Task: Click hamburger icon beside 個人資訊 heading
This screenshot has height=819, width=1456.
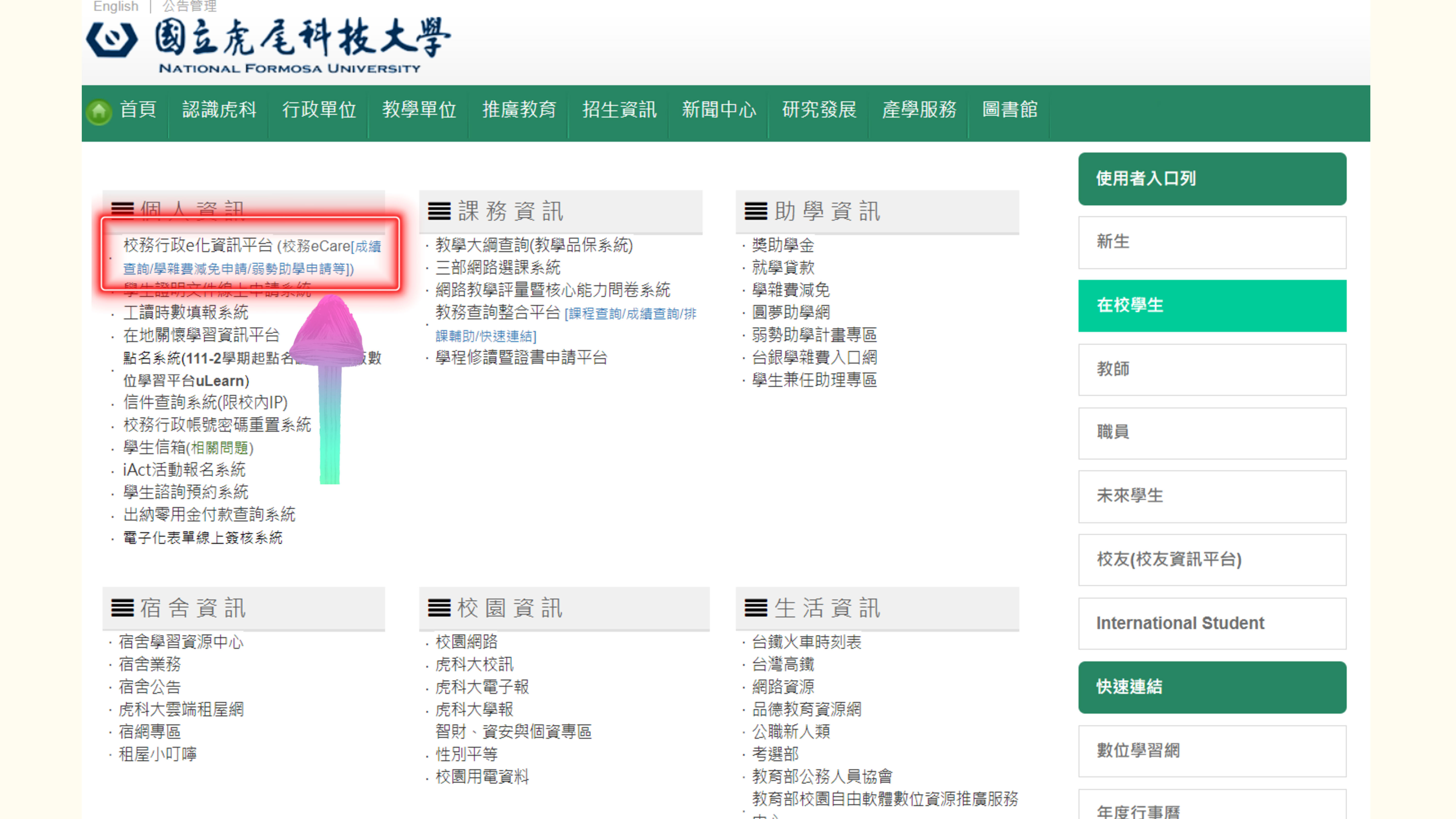Action: [122, 208]
